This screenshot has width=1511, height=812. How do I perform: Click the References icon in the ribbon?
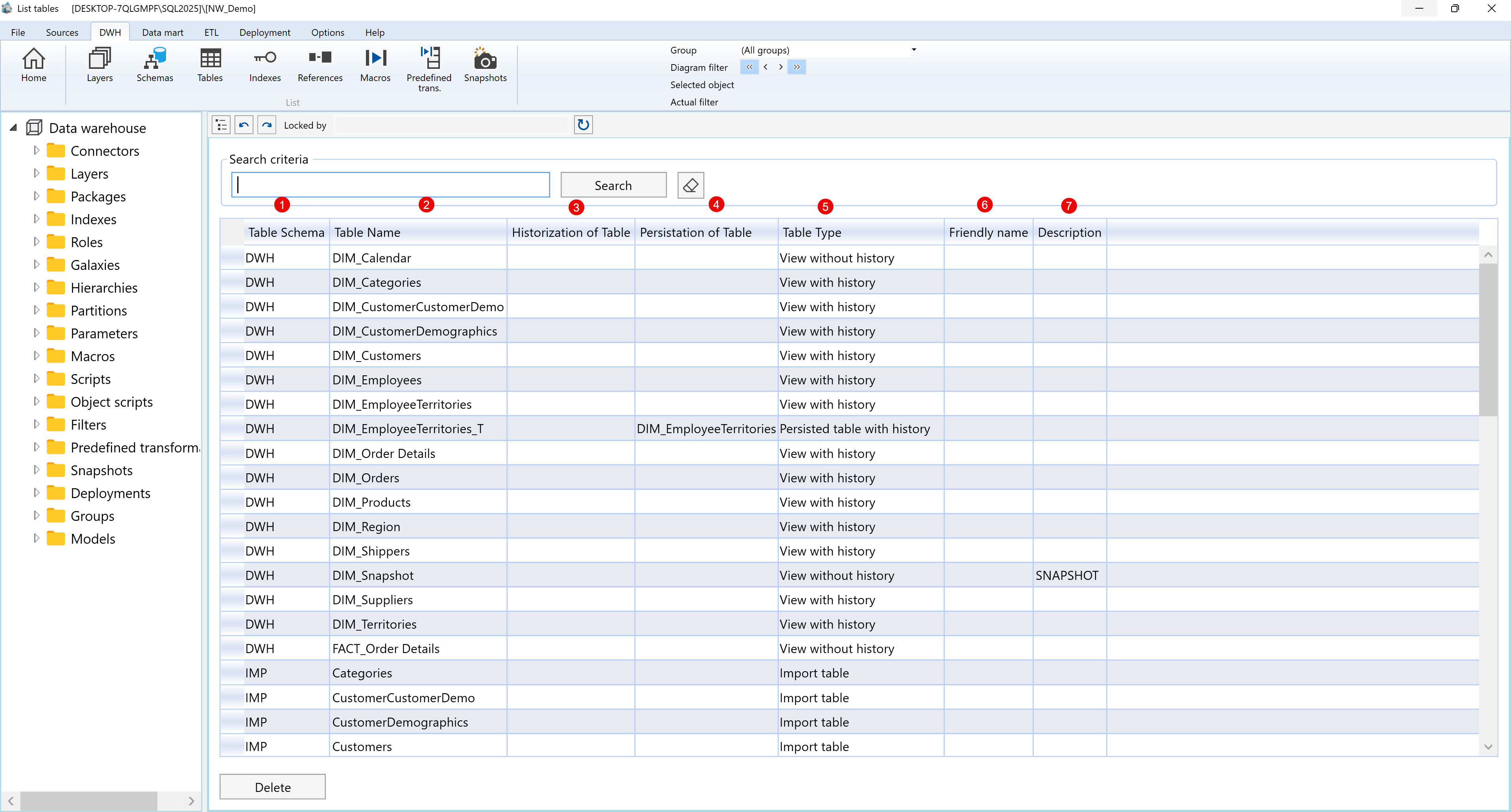pyautogui.click(x=320, y=66)
